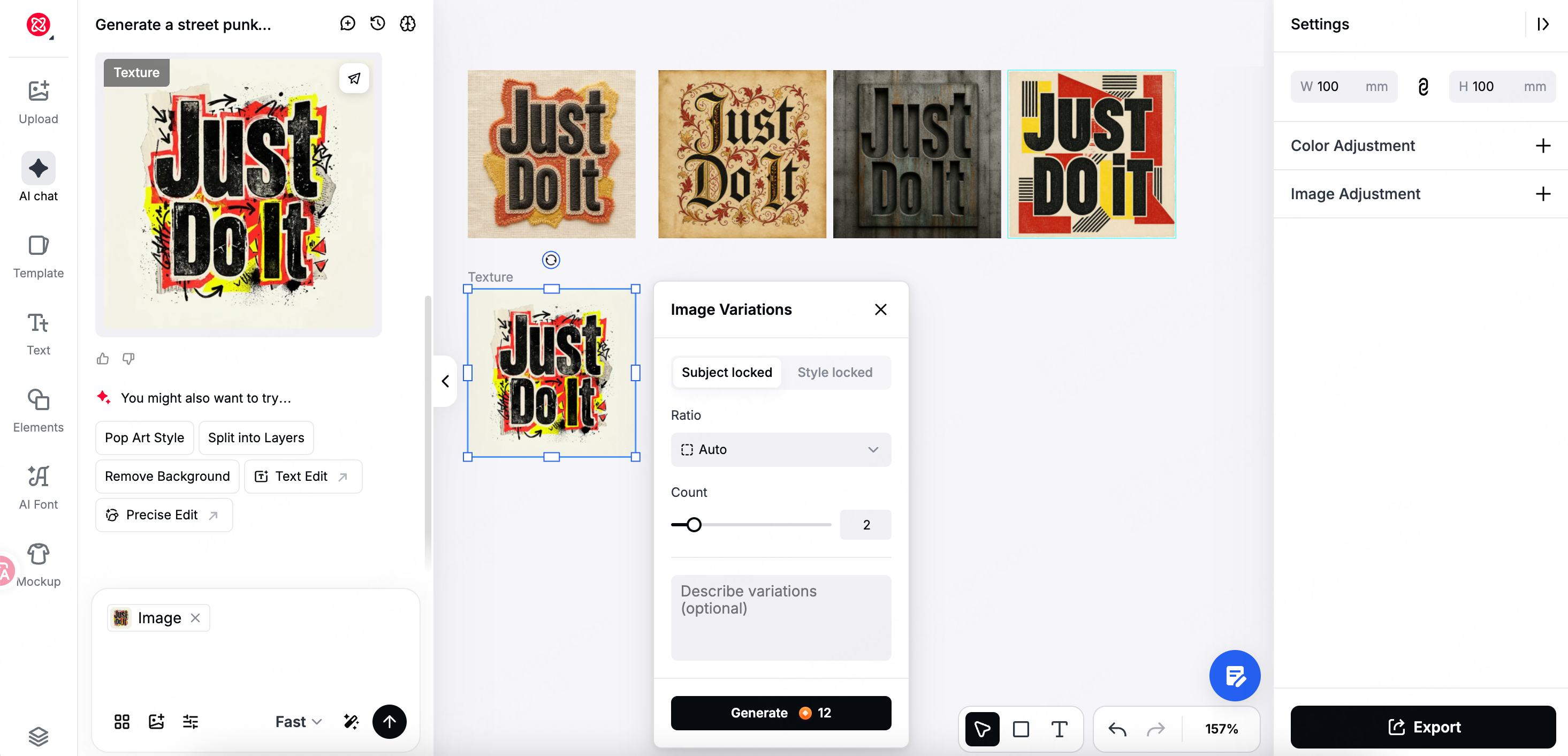
Task: Collapse the Settings panel
Action: coord(1542,24)
